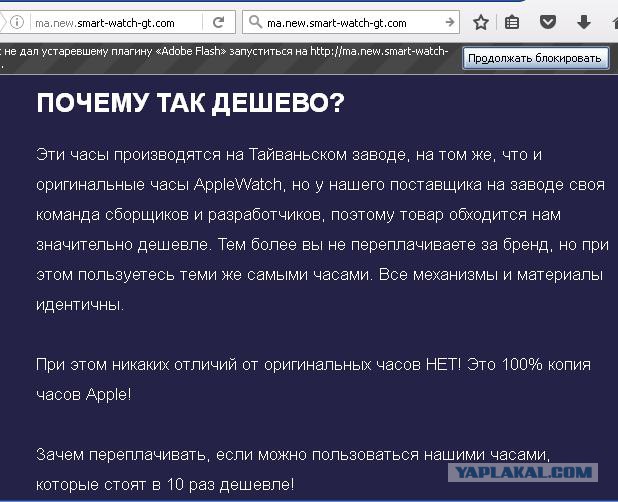This screenshot has height=502, width=618.
Task: Click the line starting Зачем переплачивать
Action: tap(293, 455)
